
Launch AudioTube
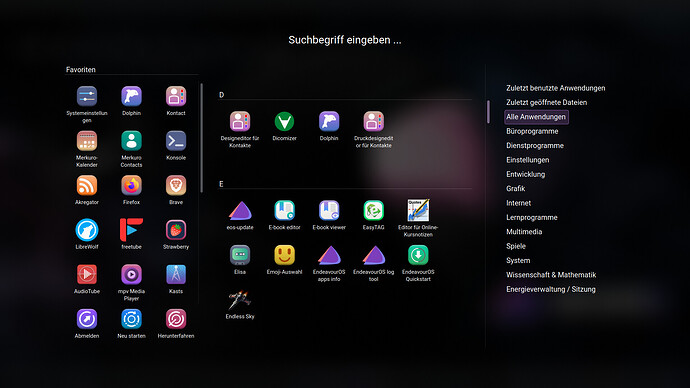pyautogui.click(x=87, y=274)
